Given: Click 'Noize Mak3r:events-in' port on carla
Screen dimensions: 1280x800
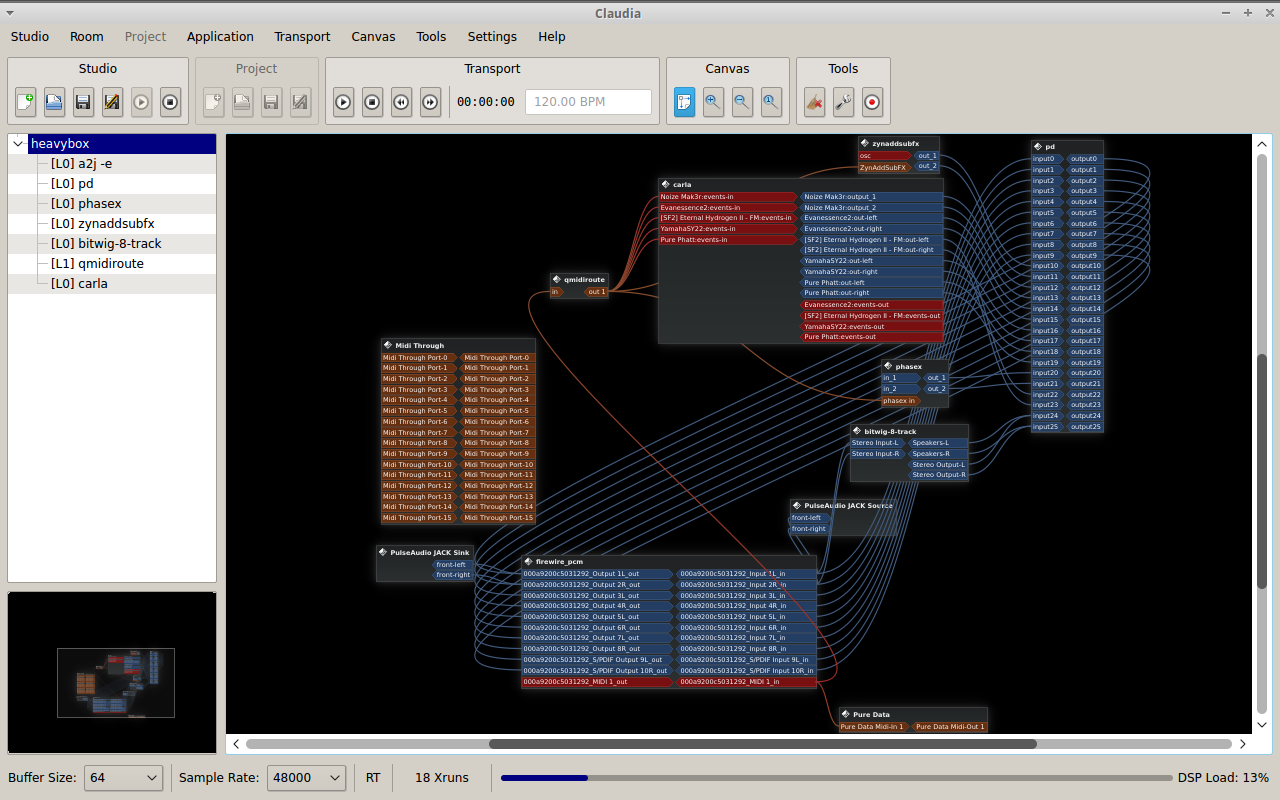Looking at the screenshot, I should tap(728, 197).
